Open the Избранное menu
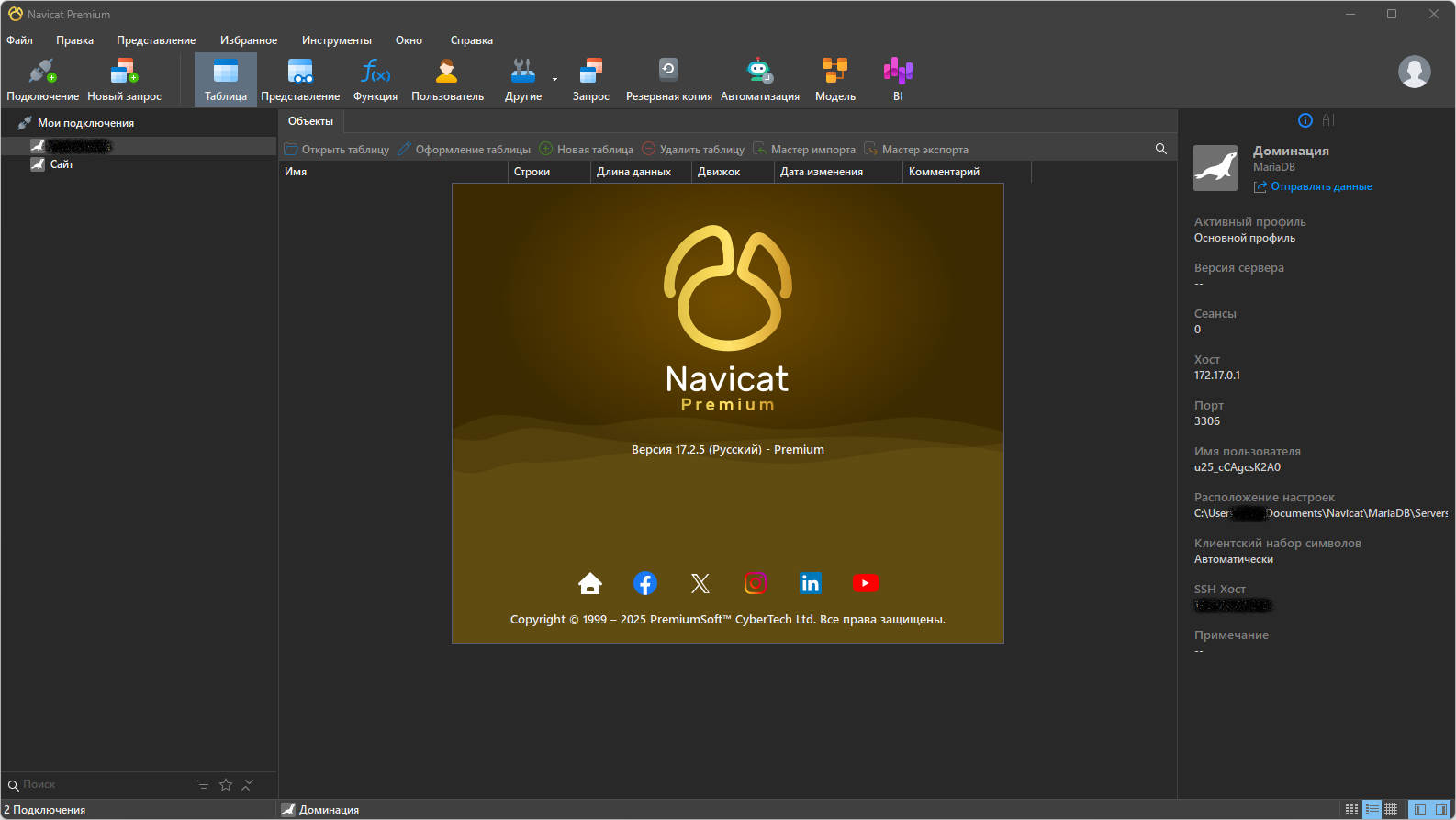Viewport: 1456px width, 820px height. (249, 40)
